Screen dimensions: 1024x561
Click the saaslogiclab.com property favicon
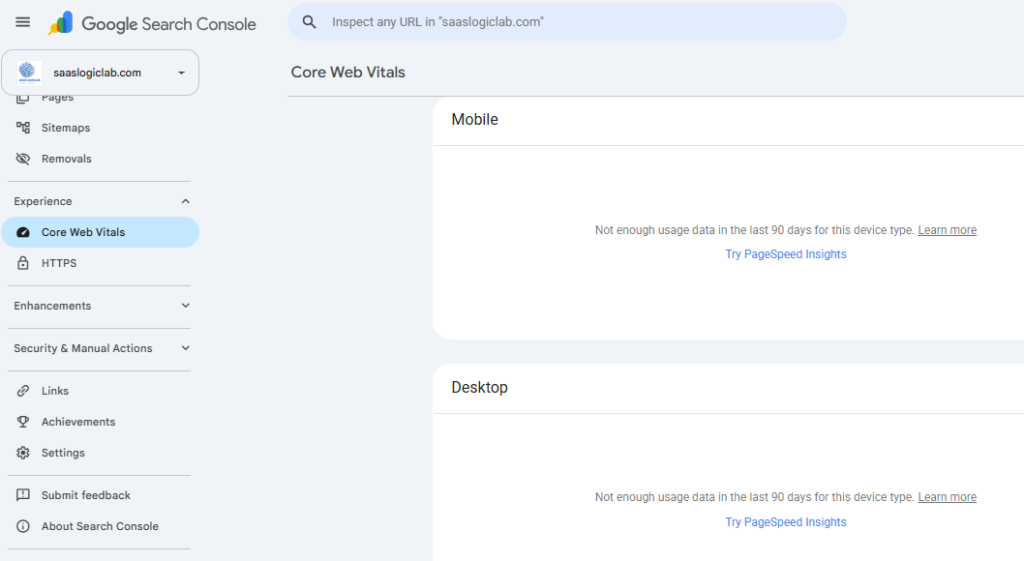coord(29,72)
